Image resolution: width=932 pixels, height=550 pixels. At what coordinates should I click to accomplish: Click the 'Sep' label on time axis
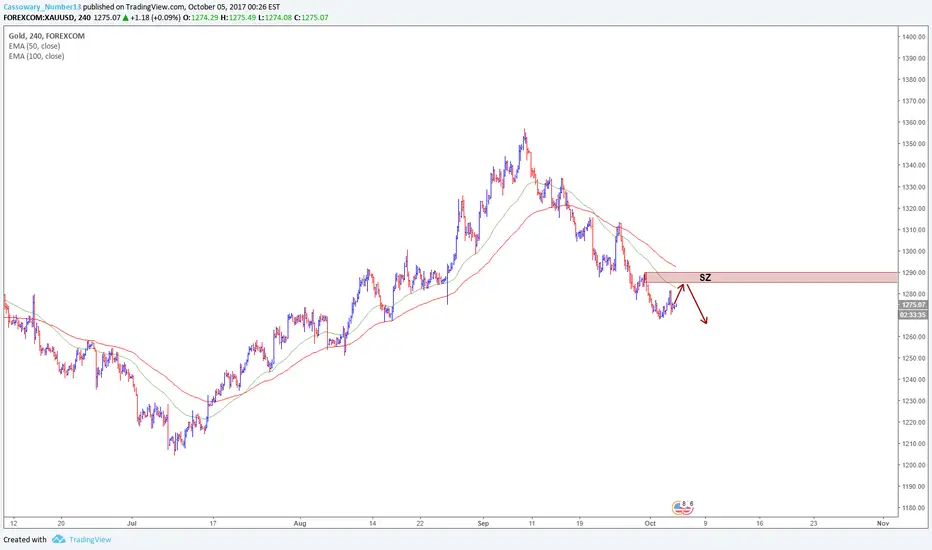[483, 523]
